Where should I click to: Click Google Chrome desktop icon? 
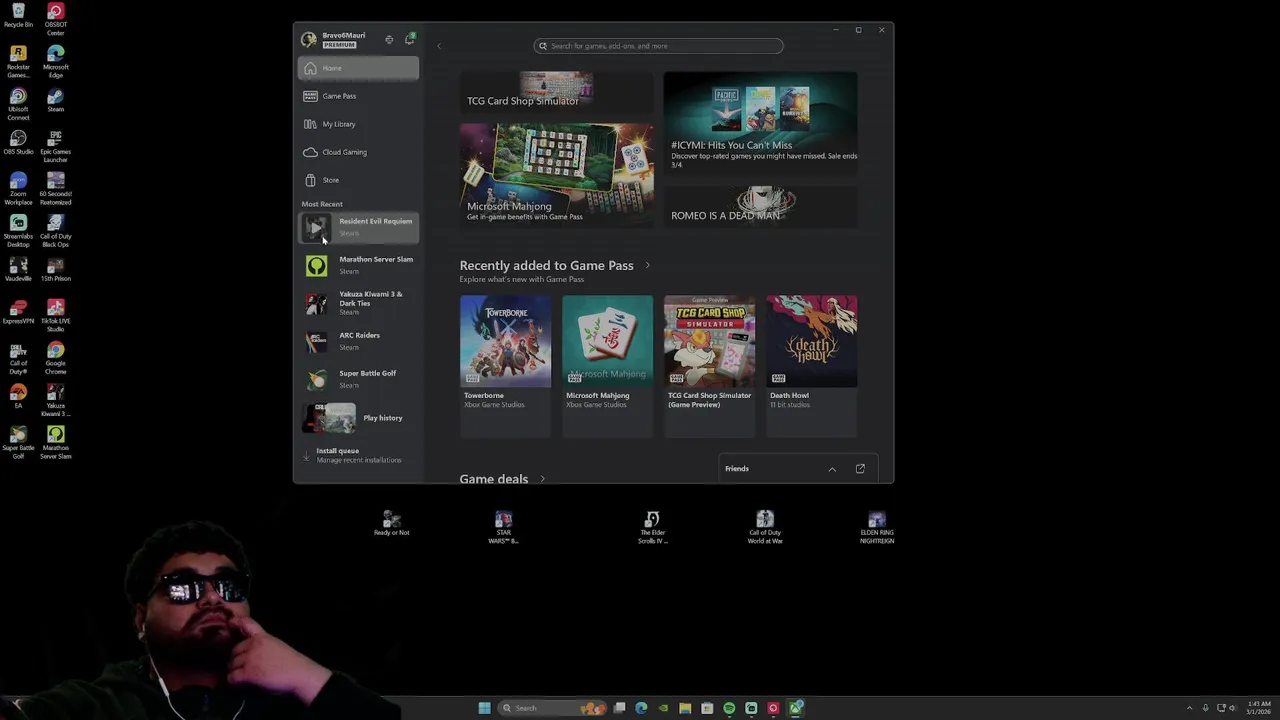point(56,358)
